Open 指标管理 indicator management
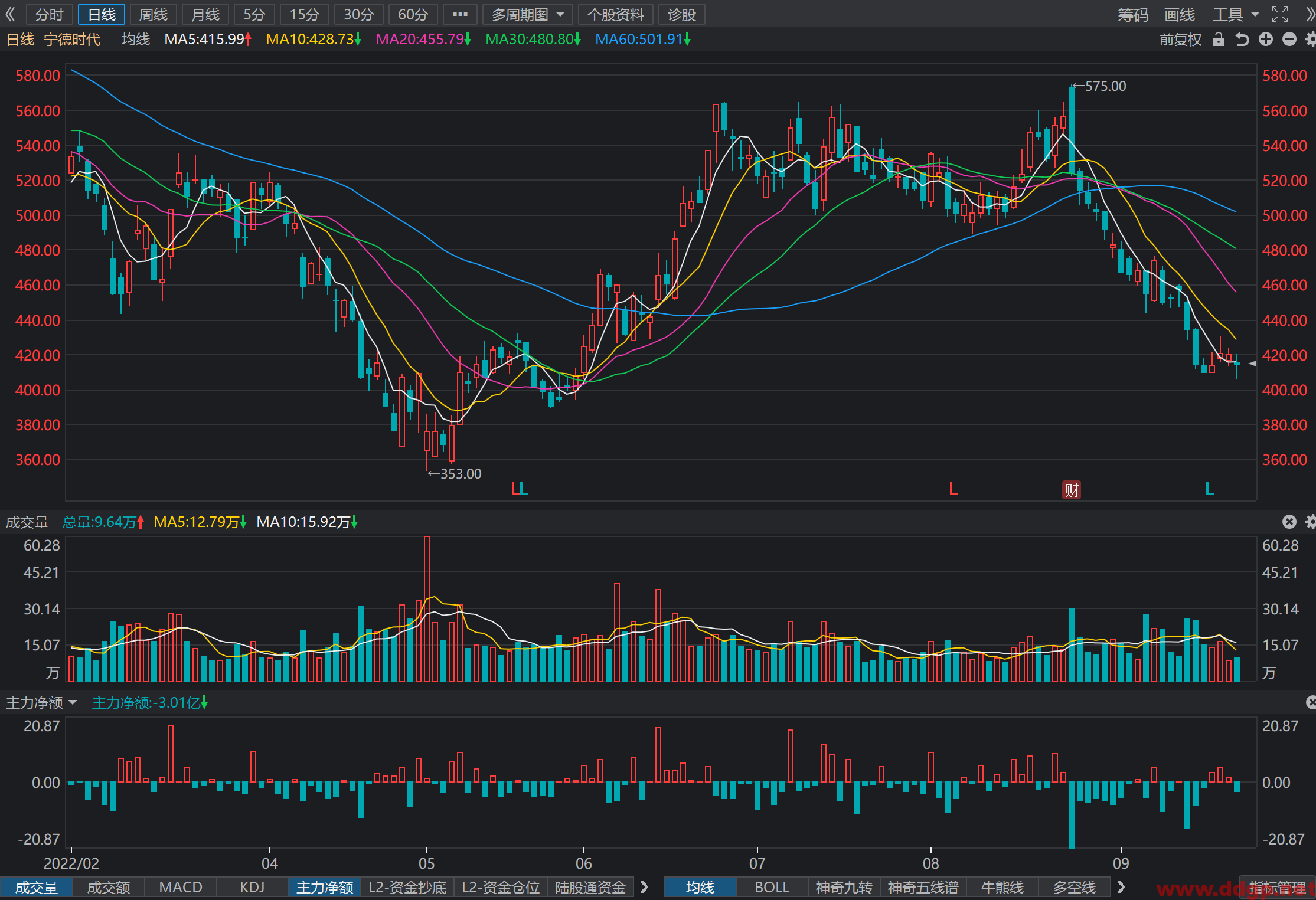 pyautogui.click(x=1277, y=887)
